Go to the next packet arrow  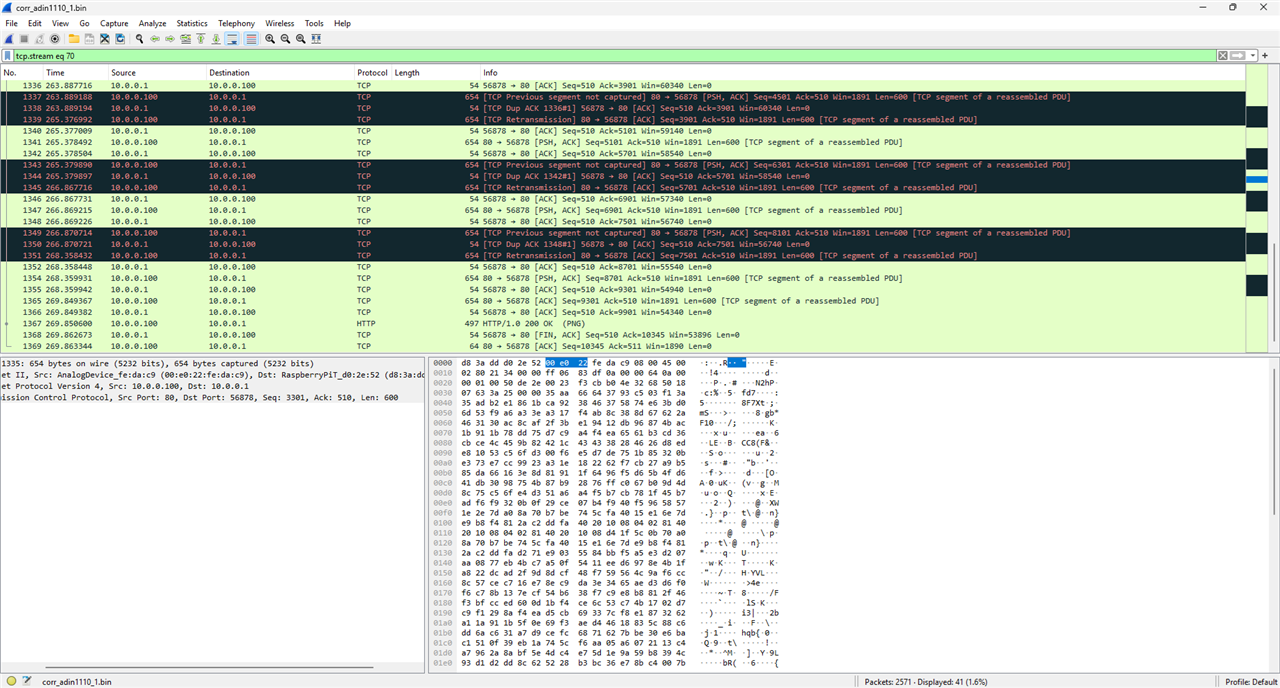point(170,39)
